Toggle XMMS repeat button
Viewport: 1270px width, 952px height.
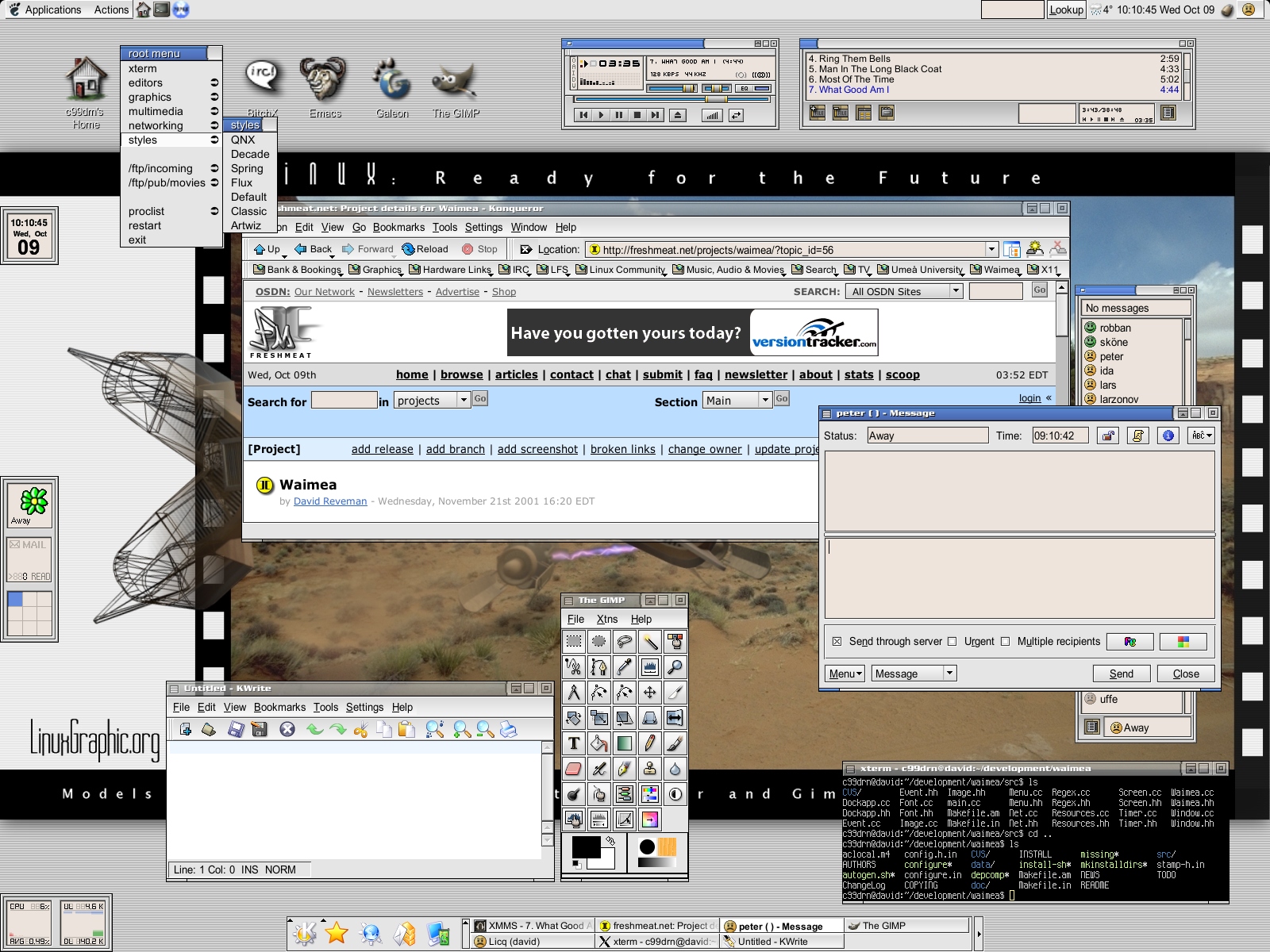pos(737,115)
